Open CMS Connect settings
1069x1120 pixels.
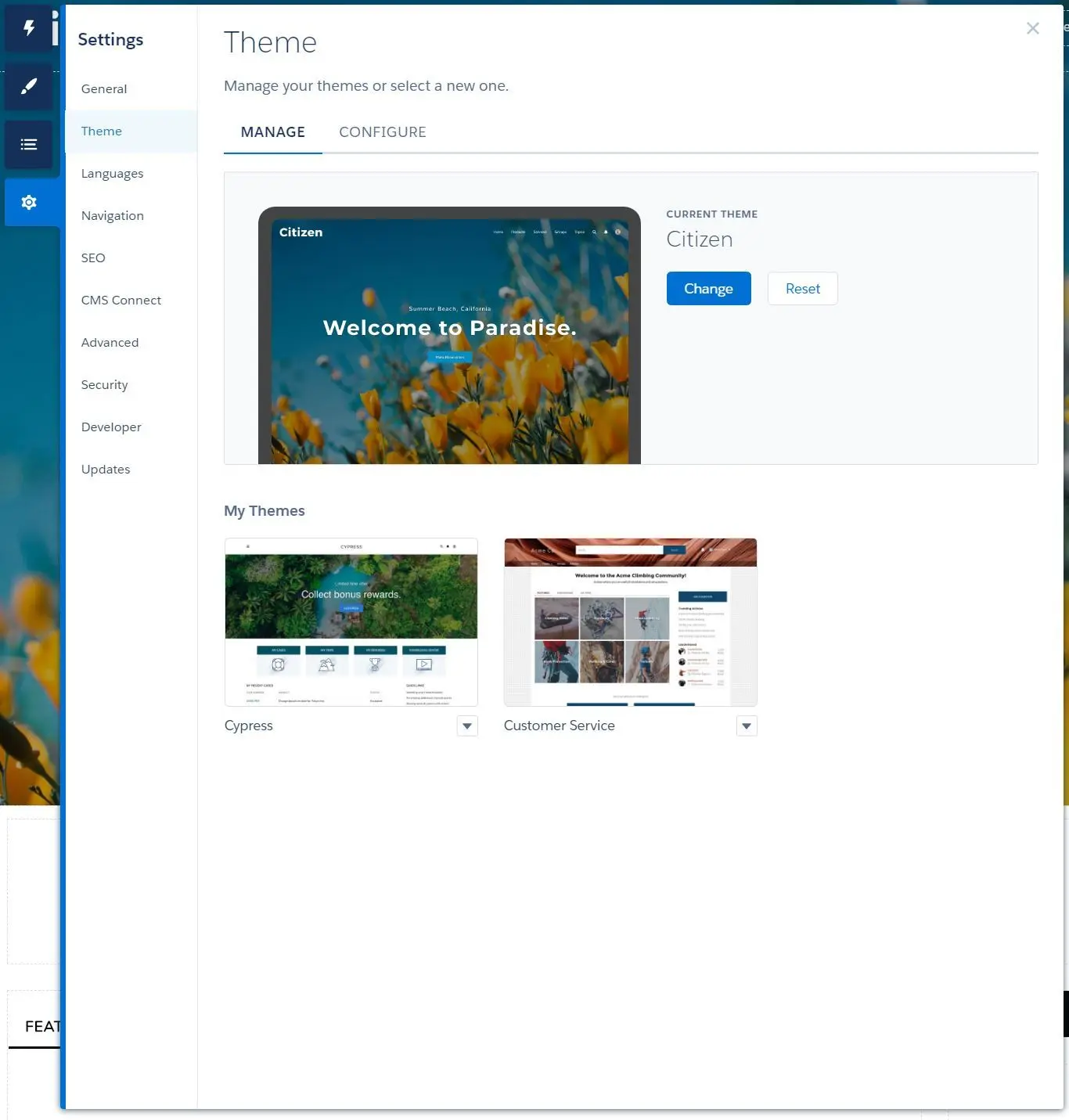131,300
